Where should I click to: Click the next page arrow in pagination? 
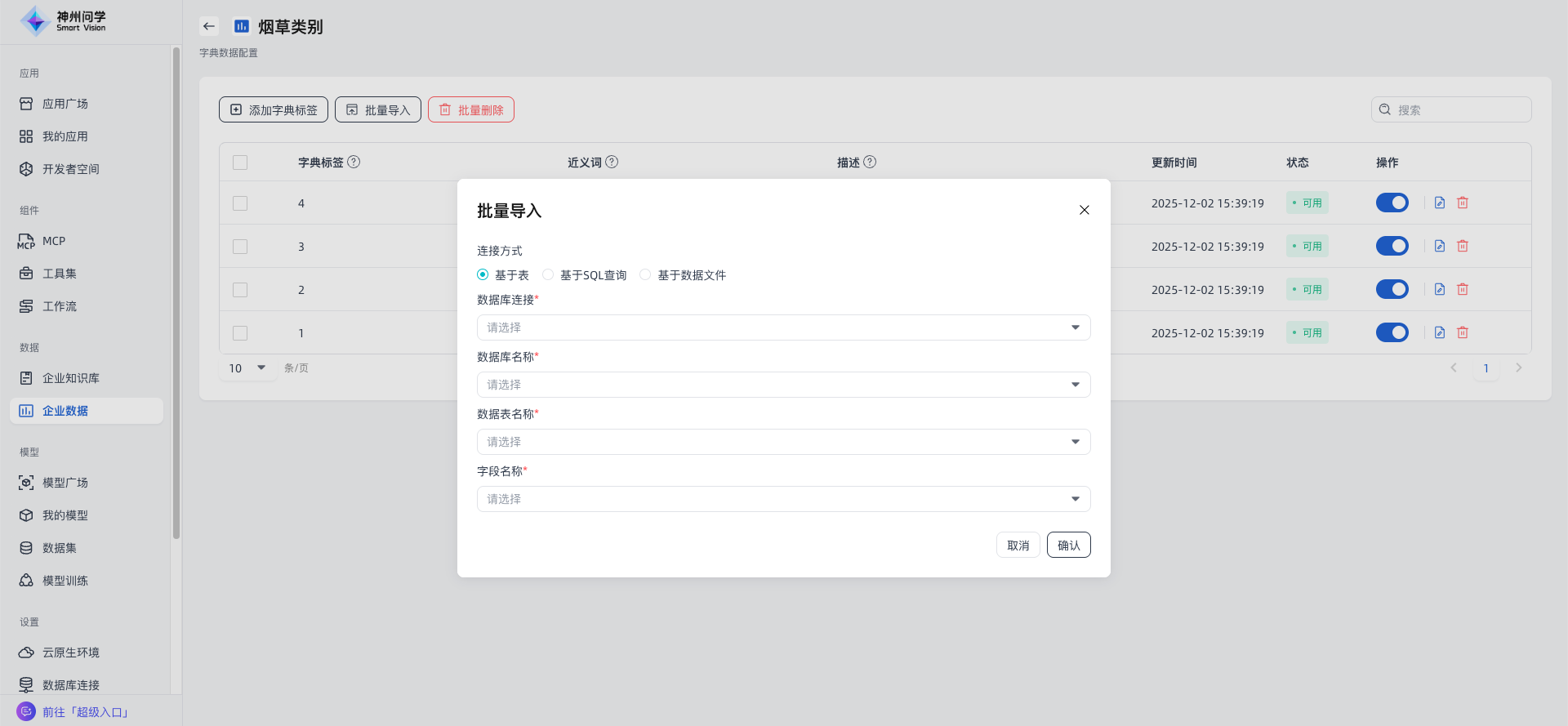click(1518, 368)
